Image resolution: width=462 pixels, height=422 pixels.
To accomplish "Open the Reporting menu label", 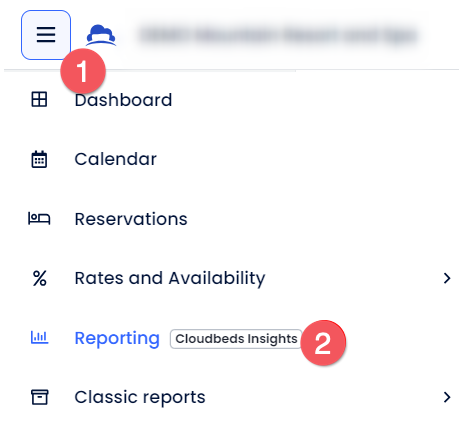I will point(117,339).
